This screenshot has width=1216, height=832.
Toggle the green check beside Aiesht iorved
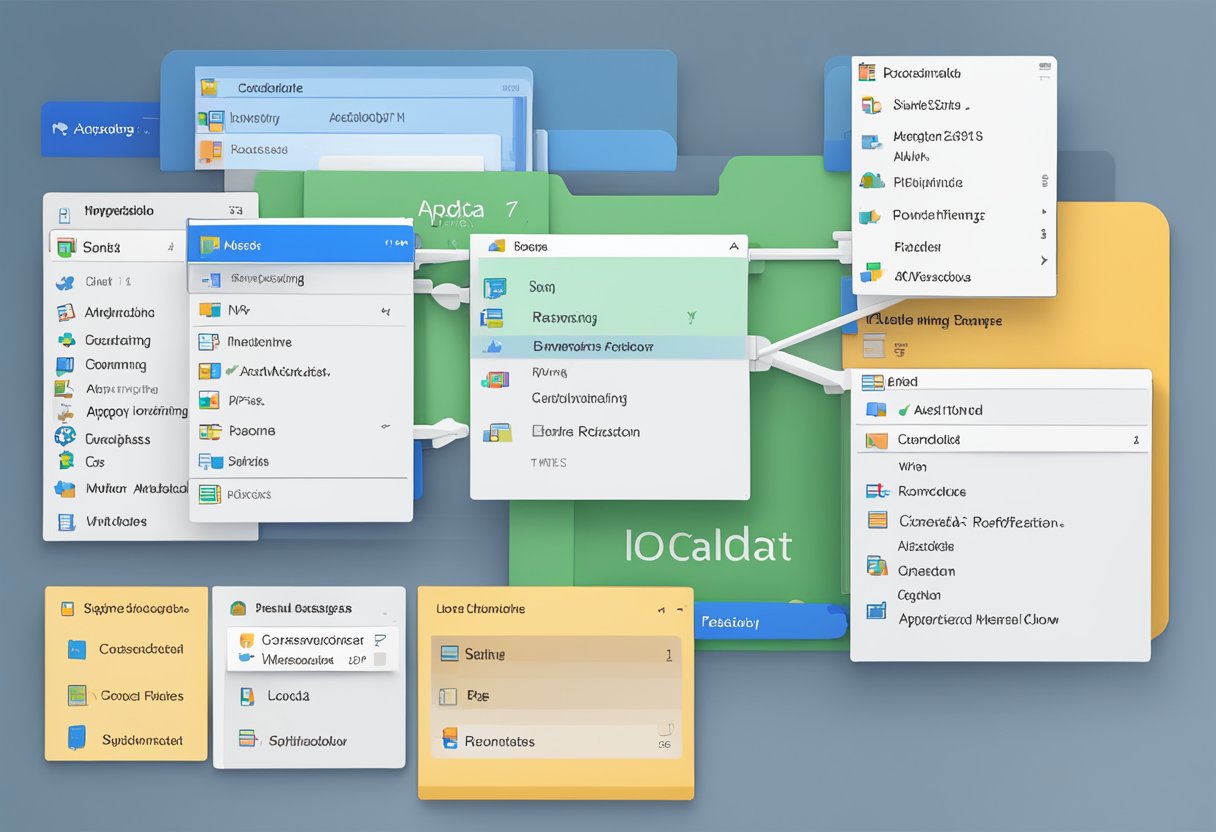click(x=904, y=410)
